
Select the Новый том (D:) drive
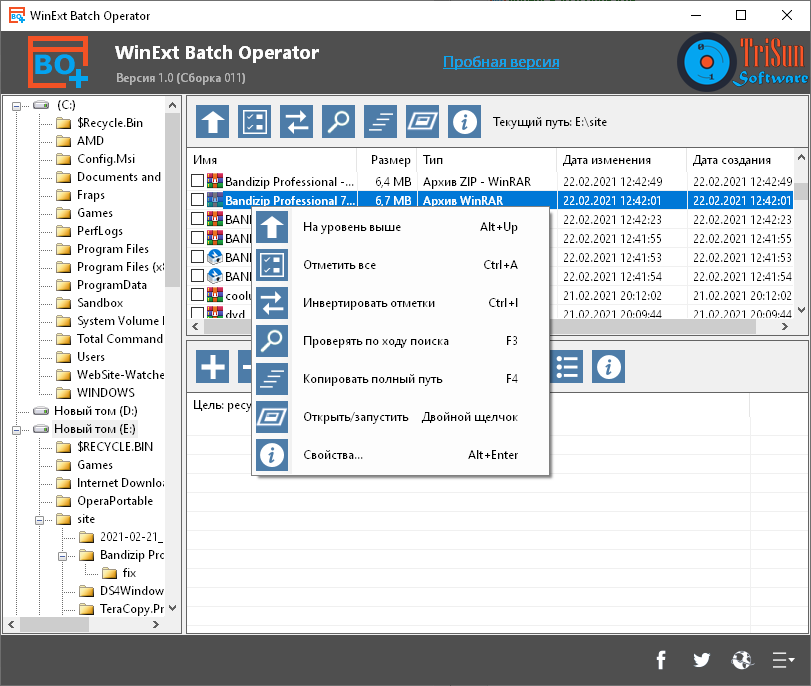tap(96, 411)
